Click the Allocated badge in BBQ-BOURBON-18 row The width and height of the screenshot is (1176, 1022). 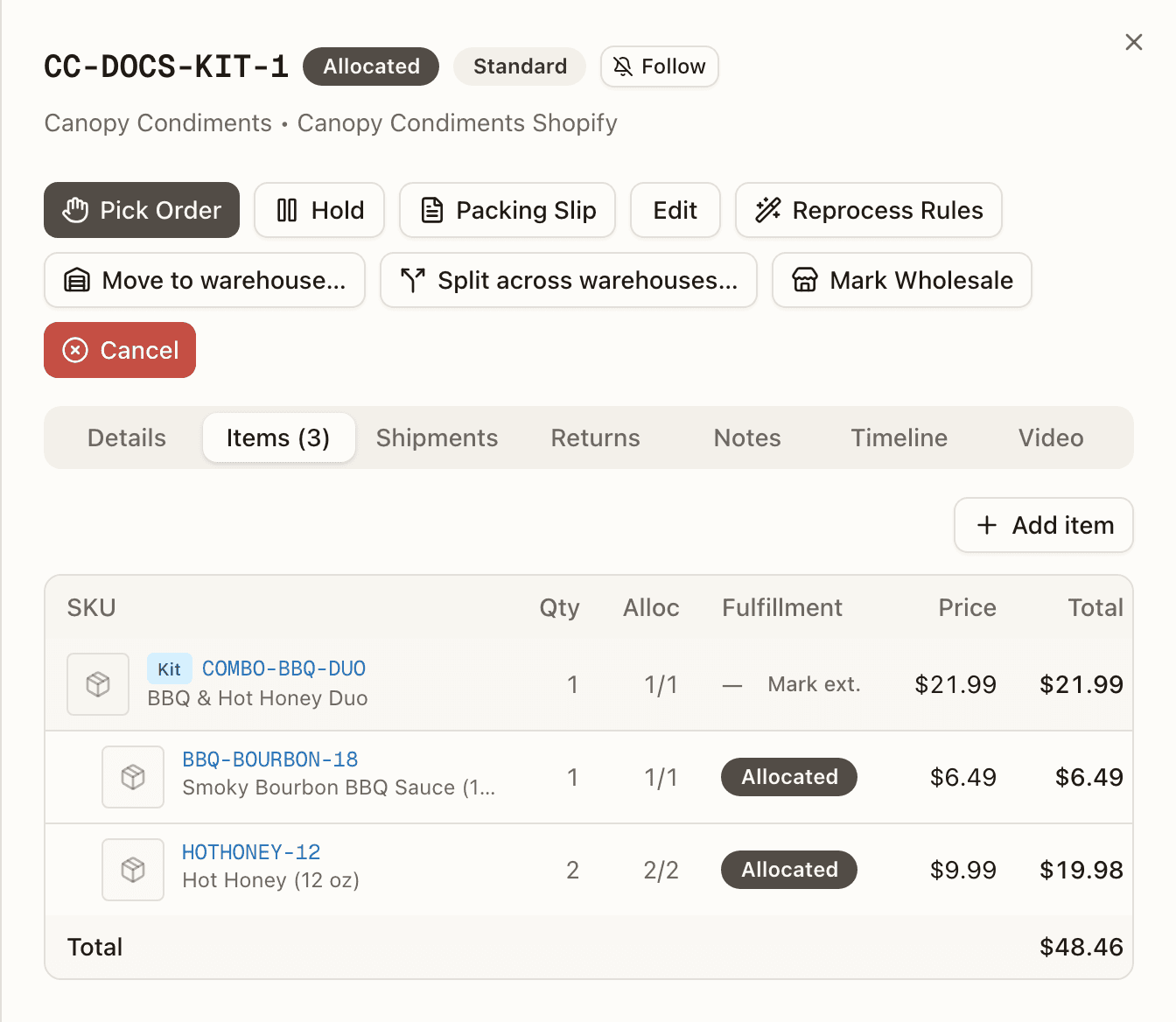coord(789,777)
